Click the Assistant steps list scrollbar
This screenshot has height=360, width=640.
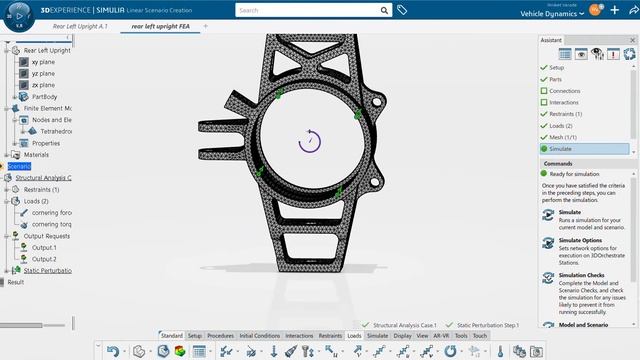633,104
